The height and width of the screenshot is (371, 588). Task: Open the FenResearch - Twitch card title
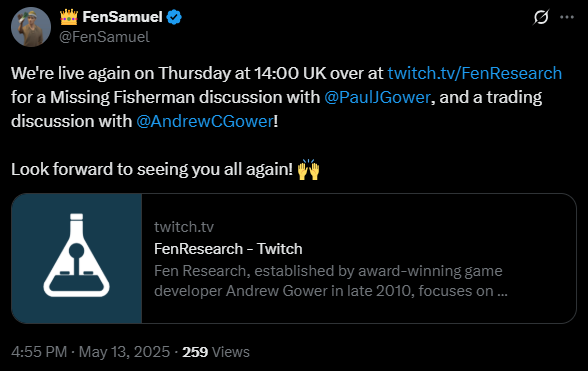pos(228,249)
